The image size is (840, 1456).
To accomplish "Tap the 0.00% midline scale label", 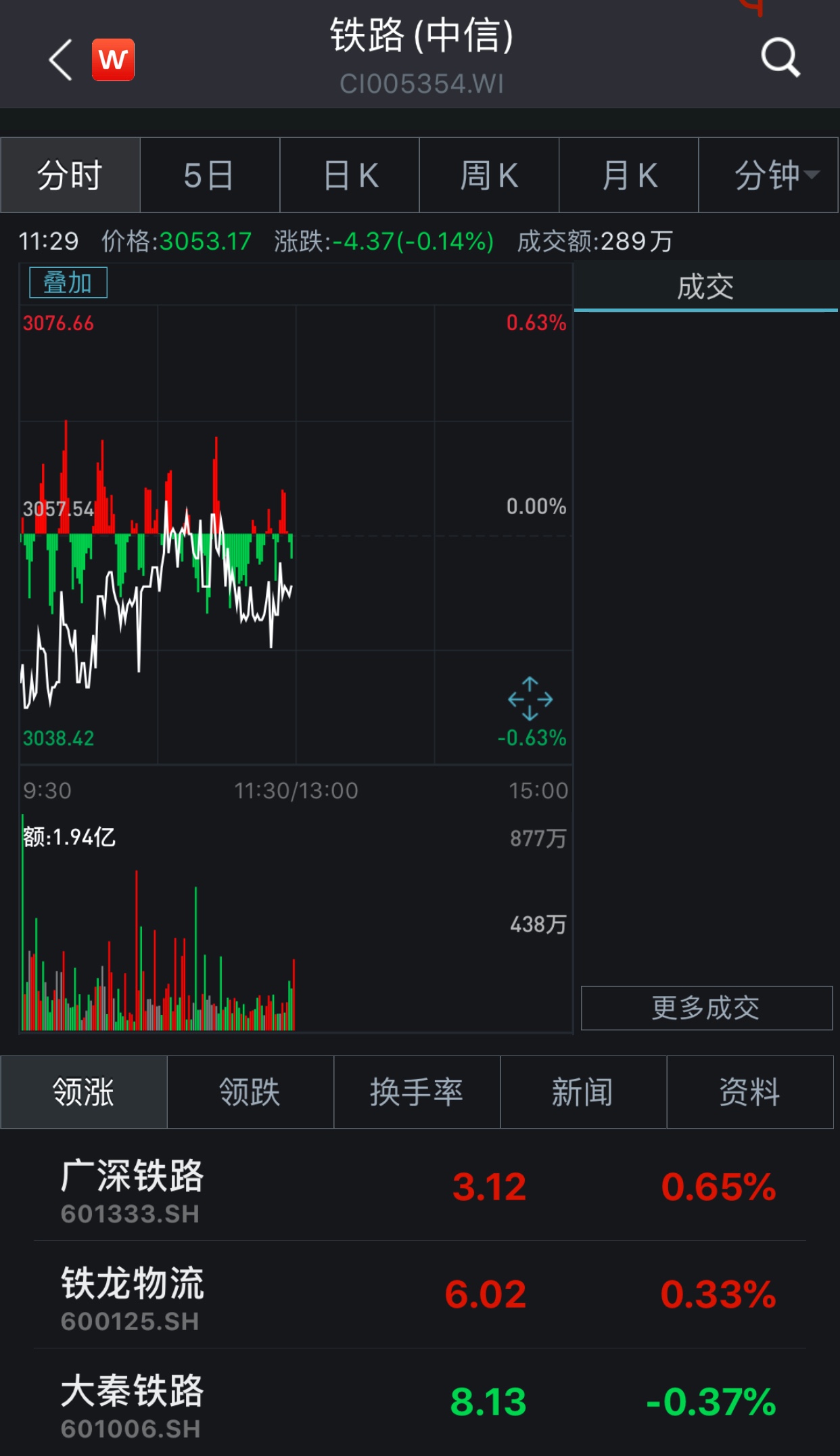I will tap(536, 506).
